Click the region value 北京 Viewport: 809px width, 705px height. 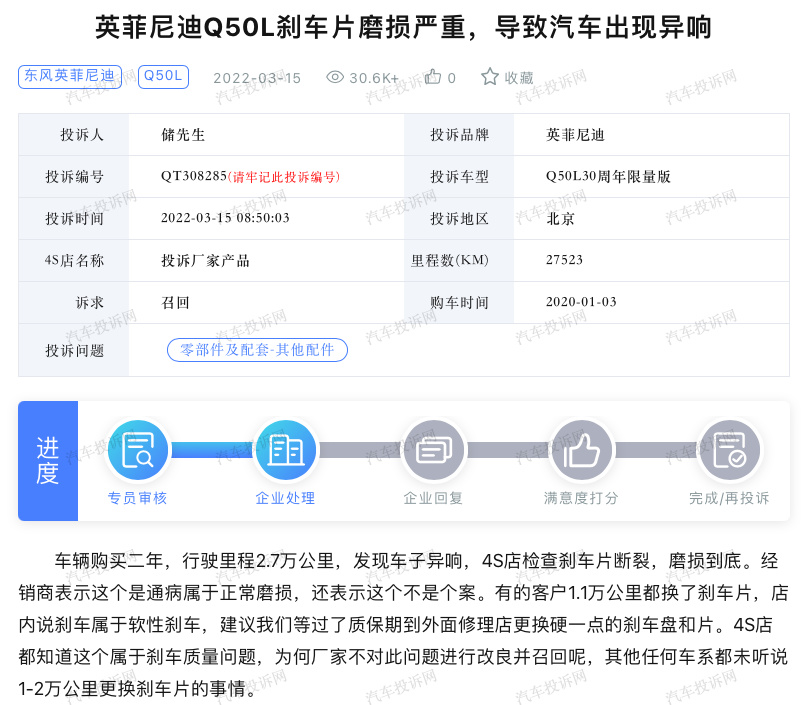pyautogui.click(x=560, y=219)
